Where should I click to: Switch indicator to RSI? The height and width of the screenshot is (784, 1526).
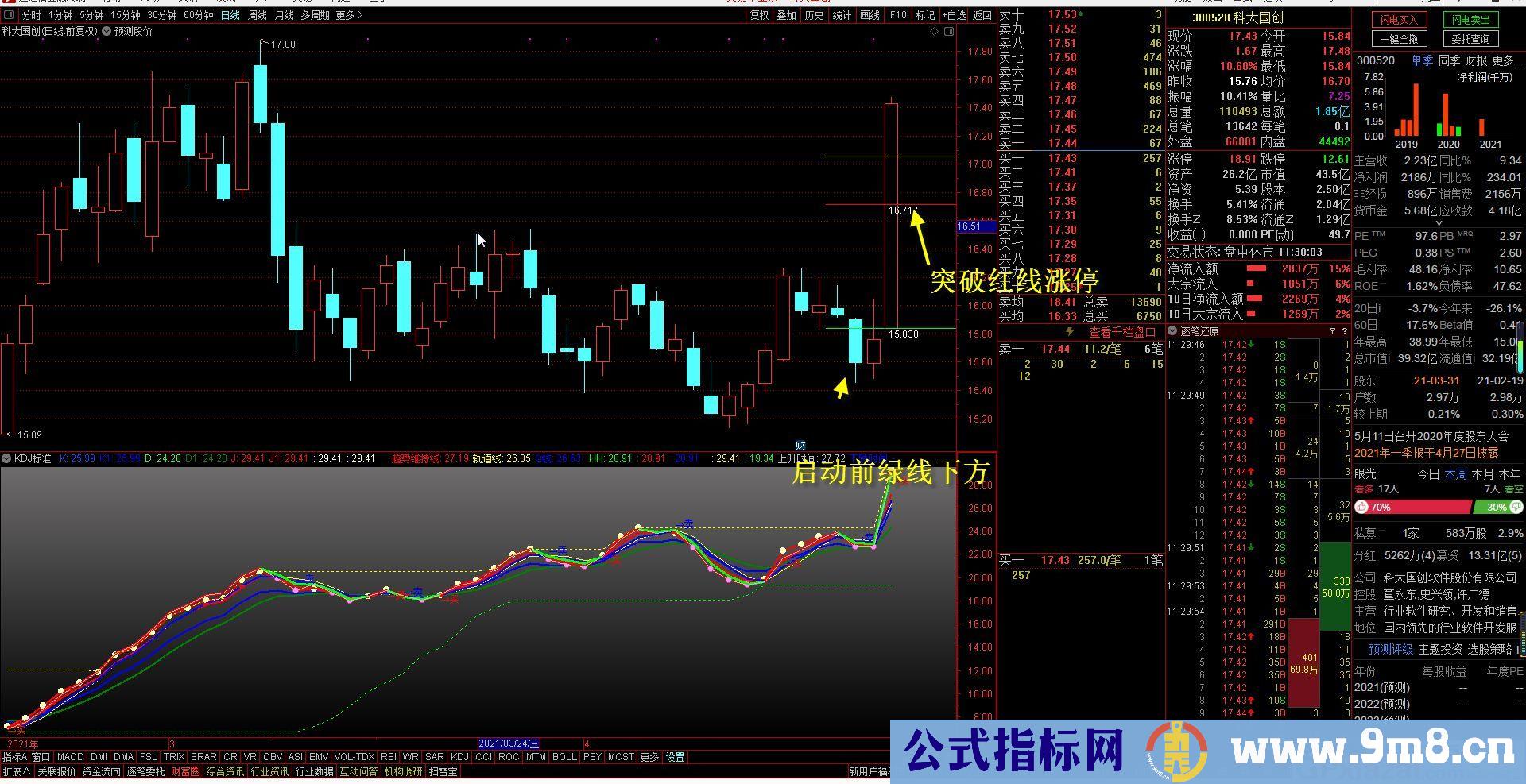click(x=388, y=757)
